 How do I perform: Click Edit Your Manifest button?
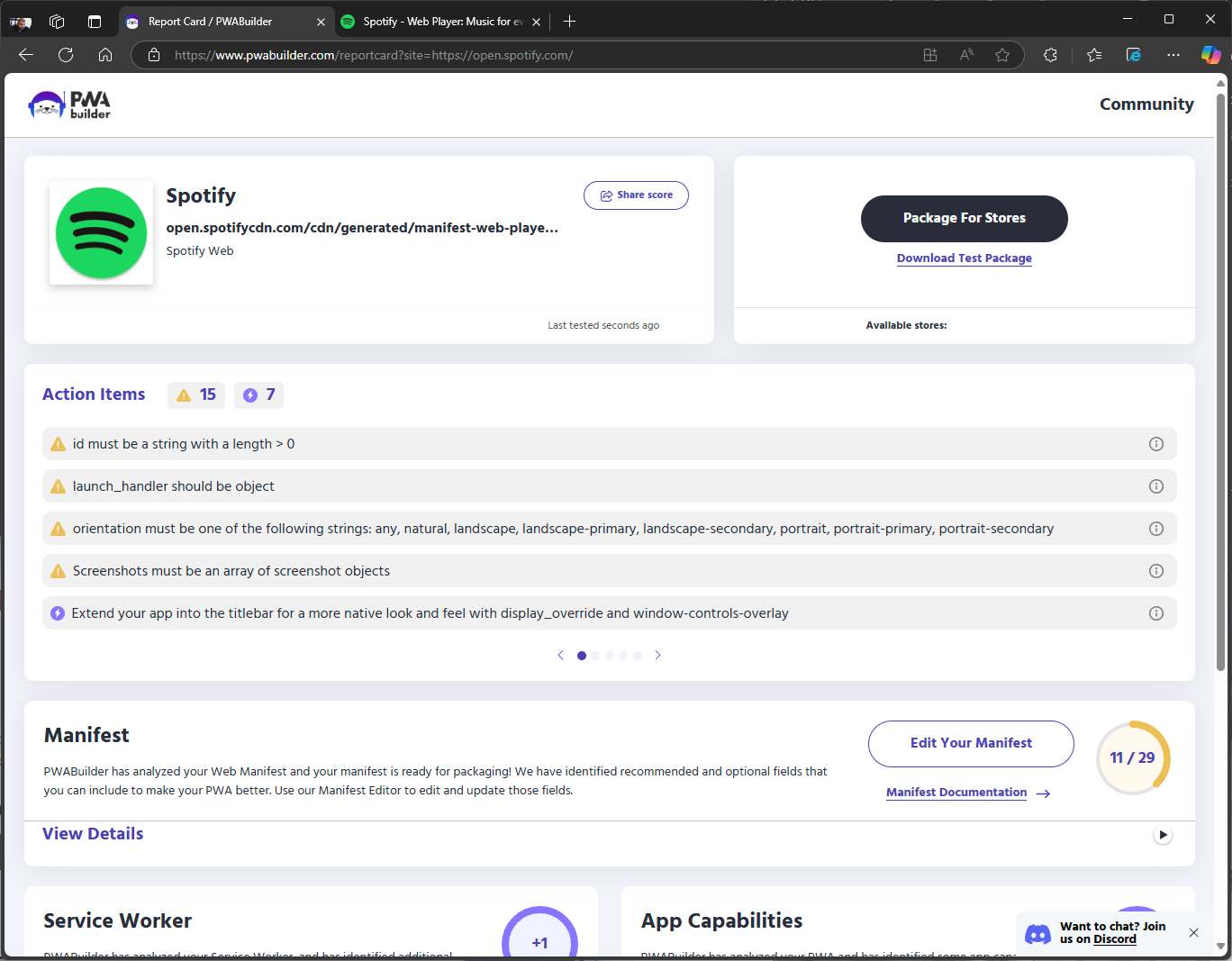point(971,744)
